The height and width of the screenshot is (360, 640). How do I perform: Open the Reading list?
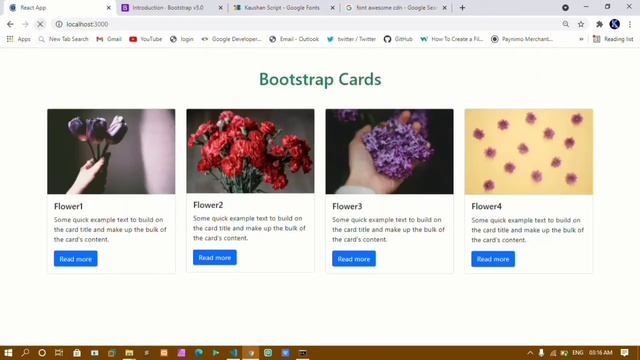click(x=613, y=39)
